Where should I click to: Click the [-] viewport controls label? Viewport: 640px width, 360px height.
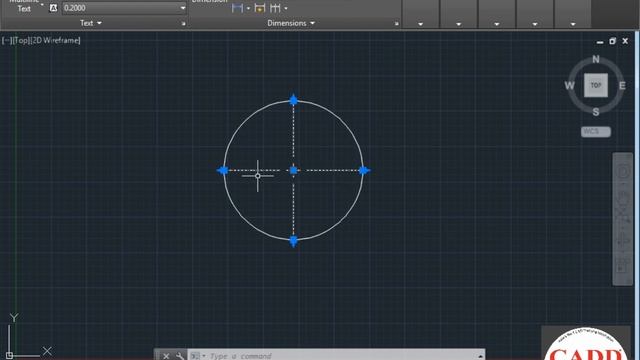(7, 40)
